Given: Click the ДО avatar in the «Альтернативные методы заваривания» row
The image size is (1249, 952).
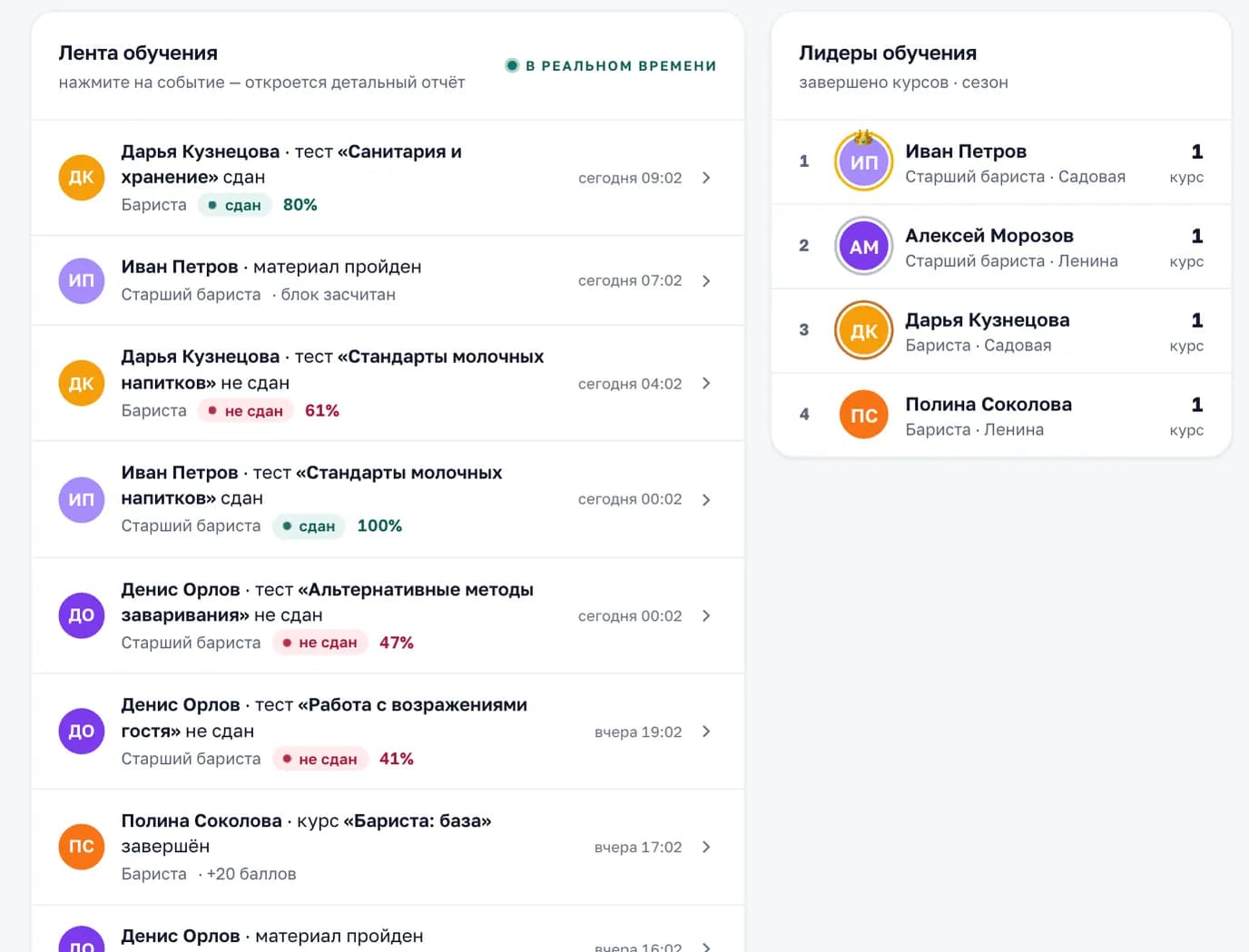Looking at the screenshot, I should coord(82,615).
